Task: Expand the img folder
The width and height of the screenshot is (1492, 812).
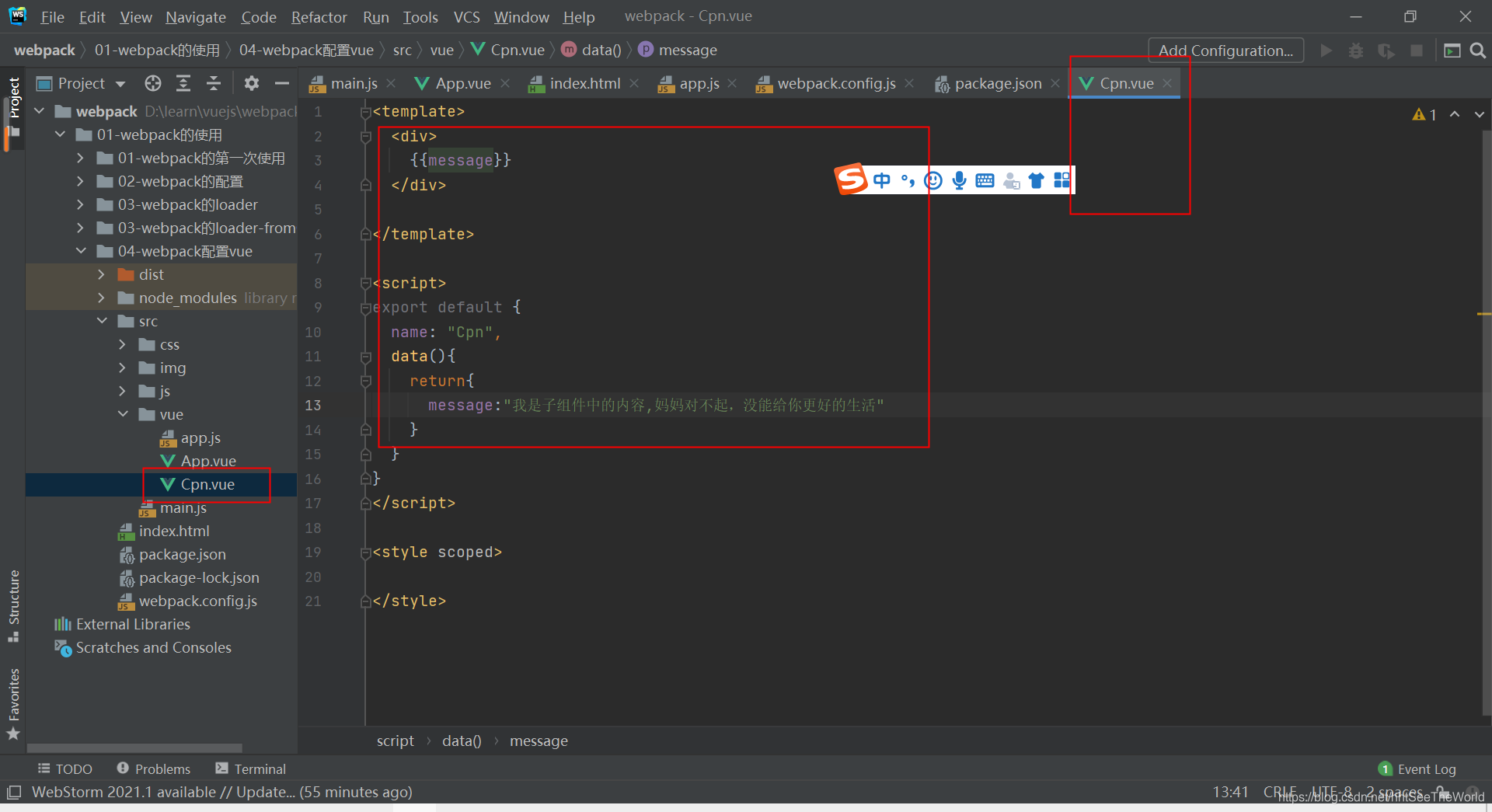Action: click(123, 368)
